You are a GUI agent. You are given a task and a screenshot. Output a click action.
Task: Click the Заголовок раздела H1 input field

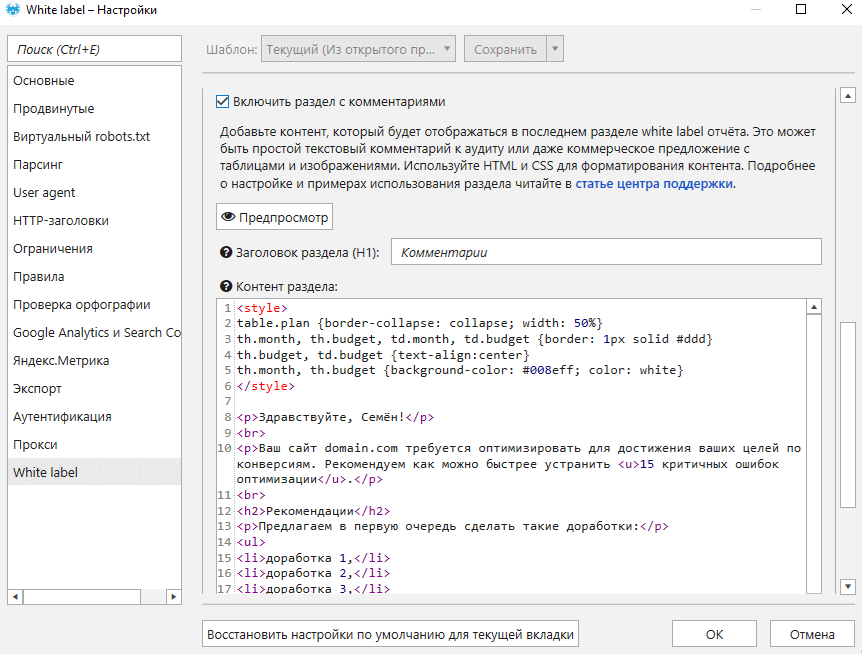(x=606, y=252)
